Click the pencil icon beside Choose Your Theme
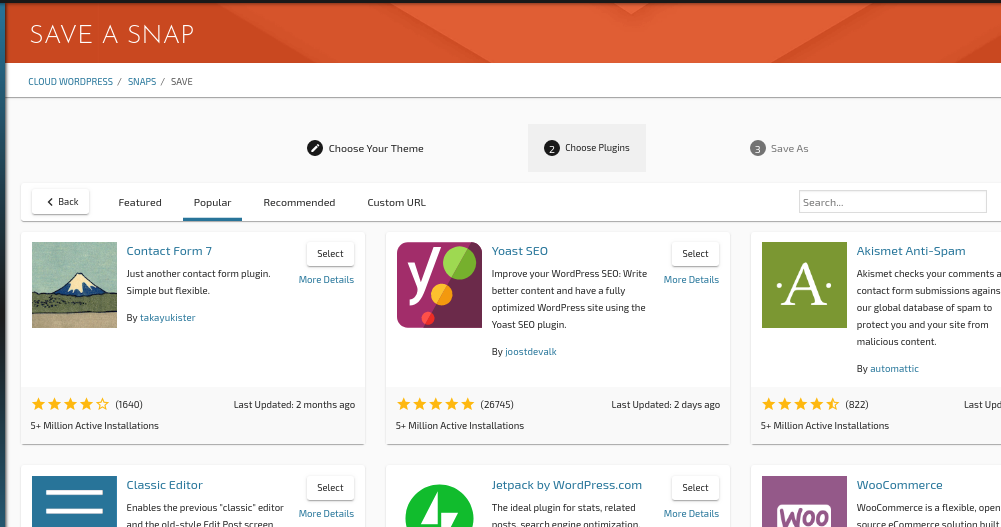The width and height of the screenshot is (1001, 527). click(x=315, y=148)
